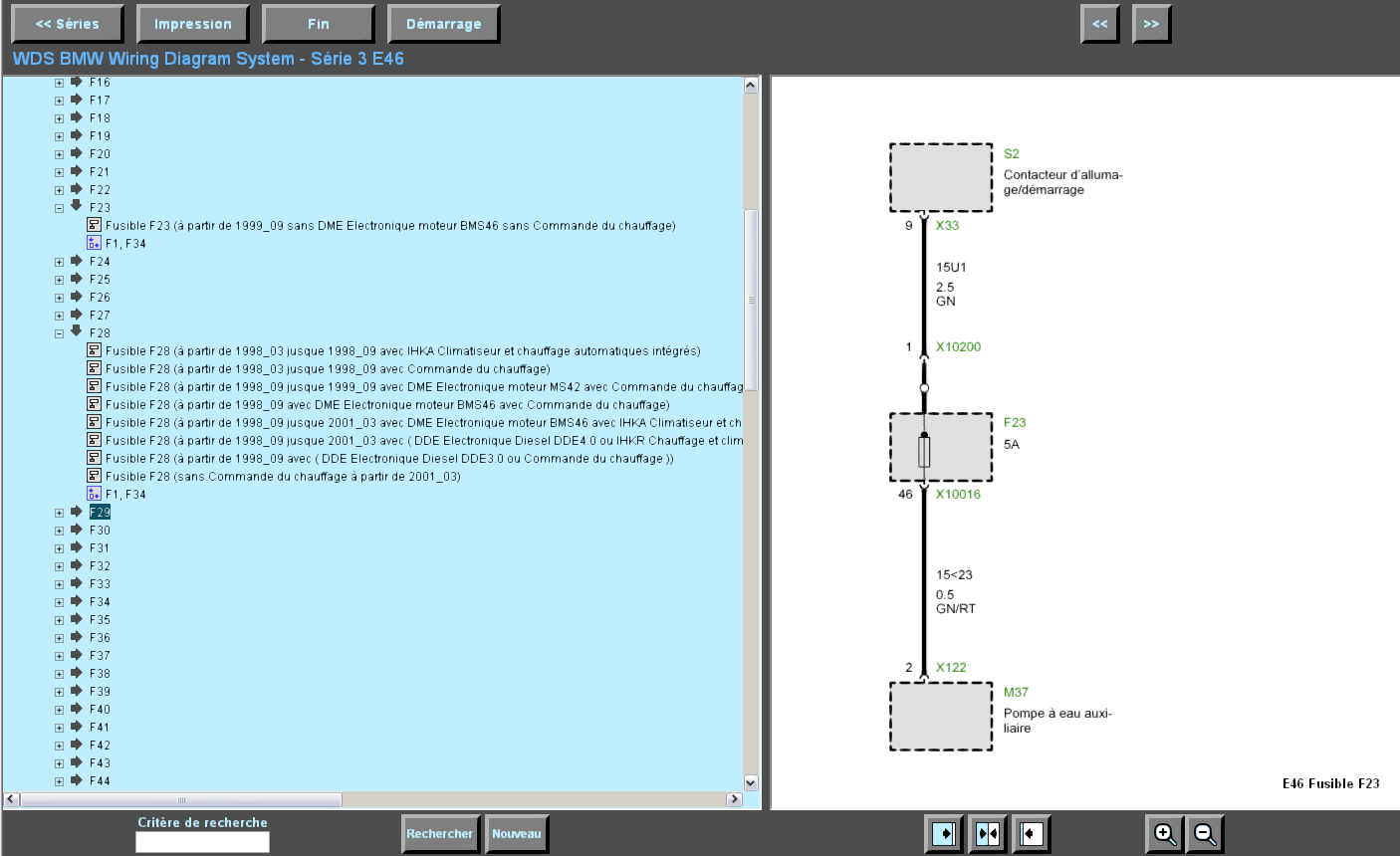Click the green F23 fuse label in diagram
1400x856 pixels.
[x=1015, y=423]
